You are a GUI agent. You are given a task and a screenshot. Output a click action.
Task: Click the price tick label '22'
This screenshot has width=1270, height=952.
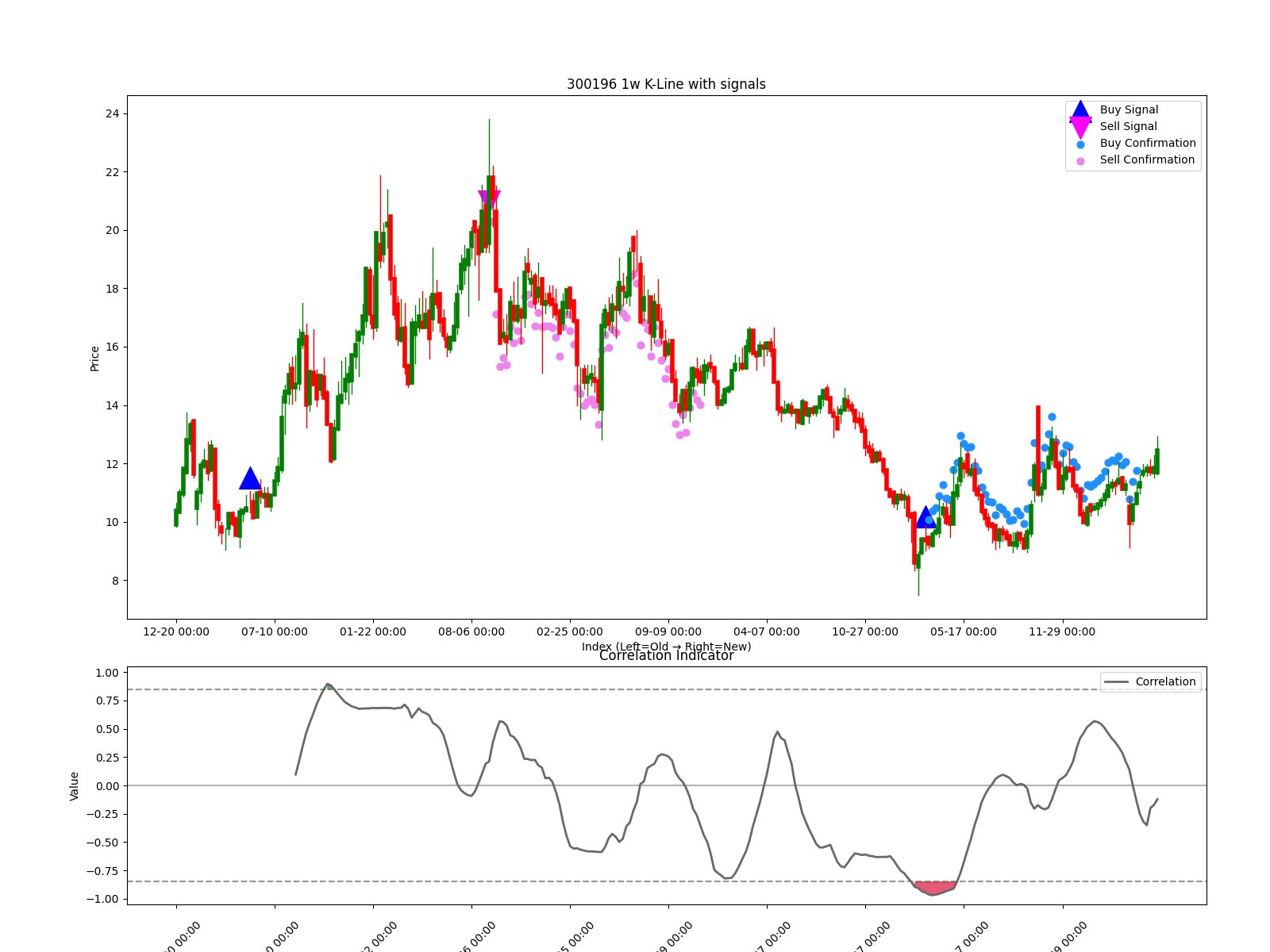tap(112, 172)
